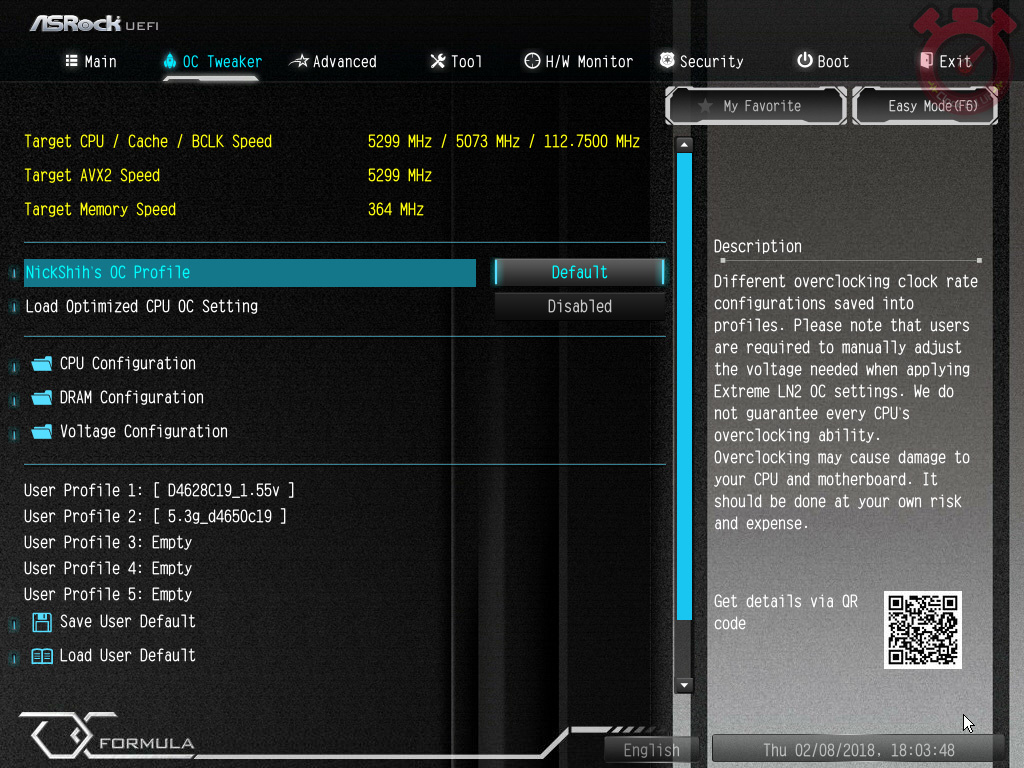The image size is (1024, 768).
Task: Click the Voltage Configuration folder icon
Action: [41, 432]
